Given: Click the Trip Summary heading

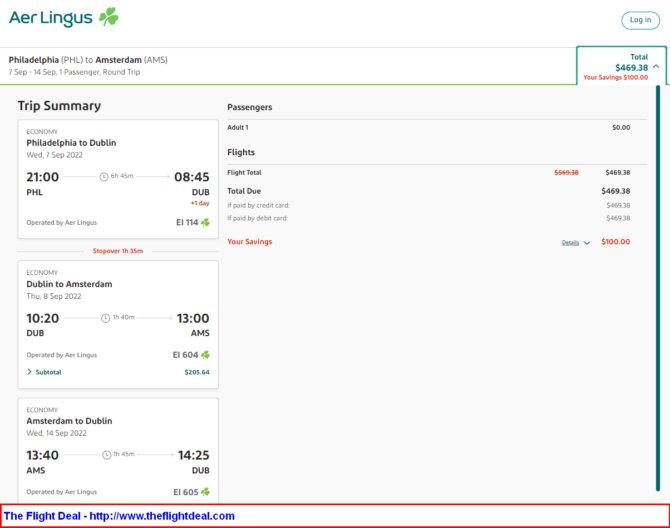Looking at the screenshot, I should (59, 106).
